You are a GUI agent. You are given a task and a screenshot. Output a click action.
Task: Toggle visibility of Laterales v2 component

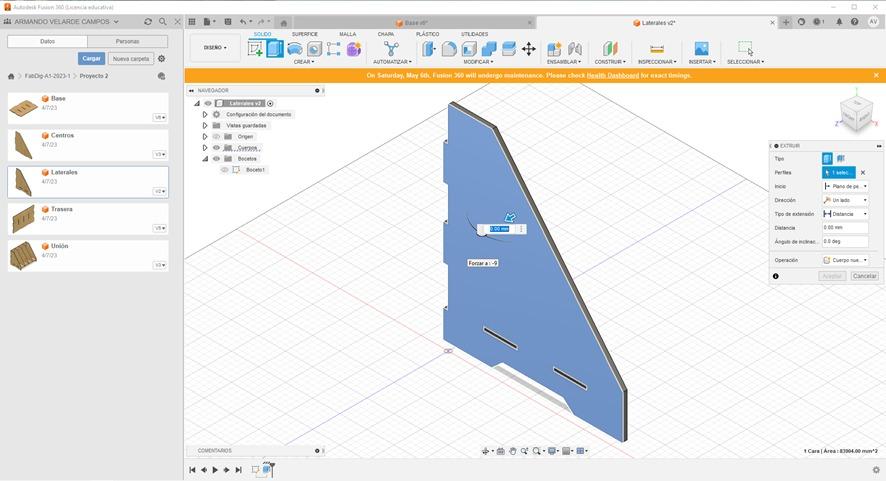pyautogui.click(x=208, y=103)
